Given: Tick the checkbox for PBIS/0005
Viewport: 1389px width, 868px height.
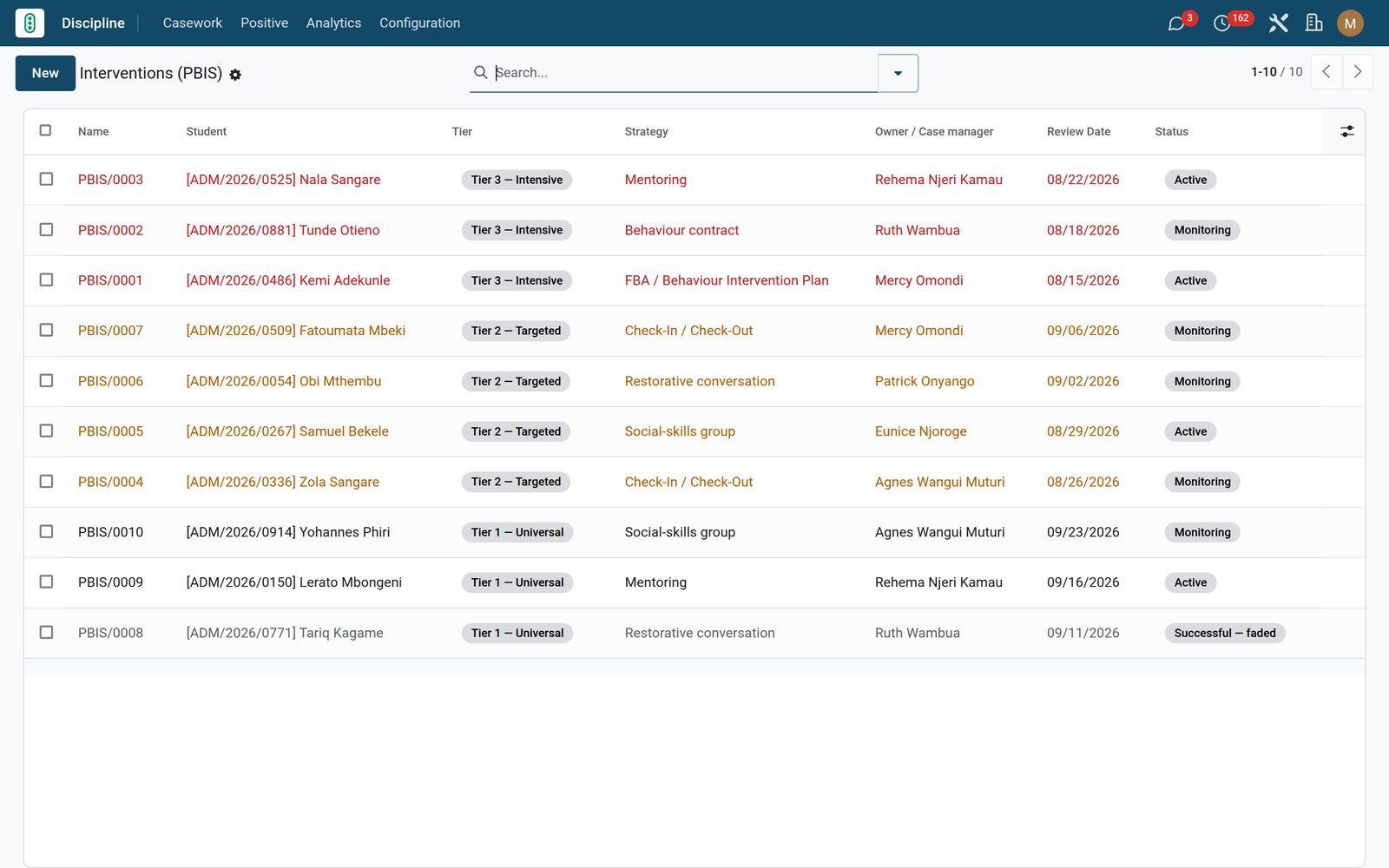Looking at the screenshot, I should pos(46,431).
